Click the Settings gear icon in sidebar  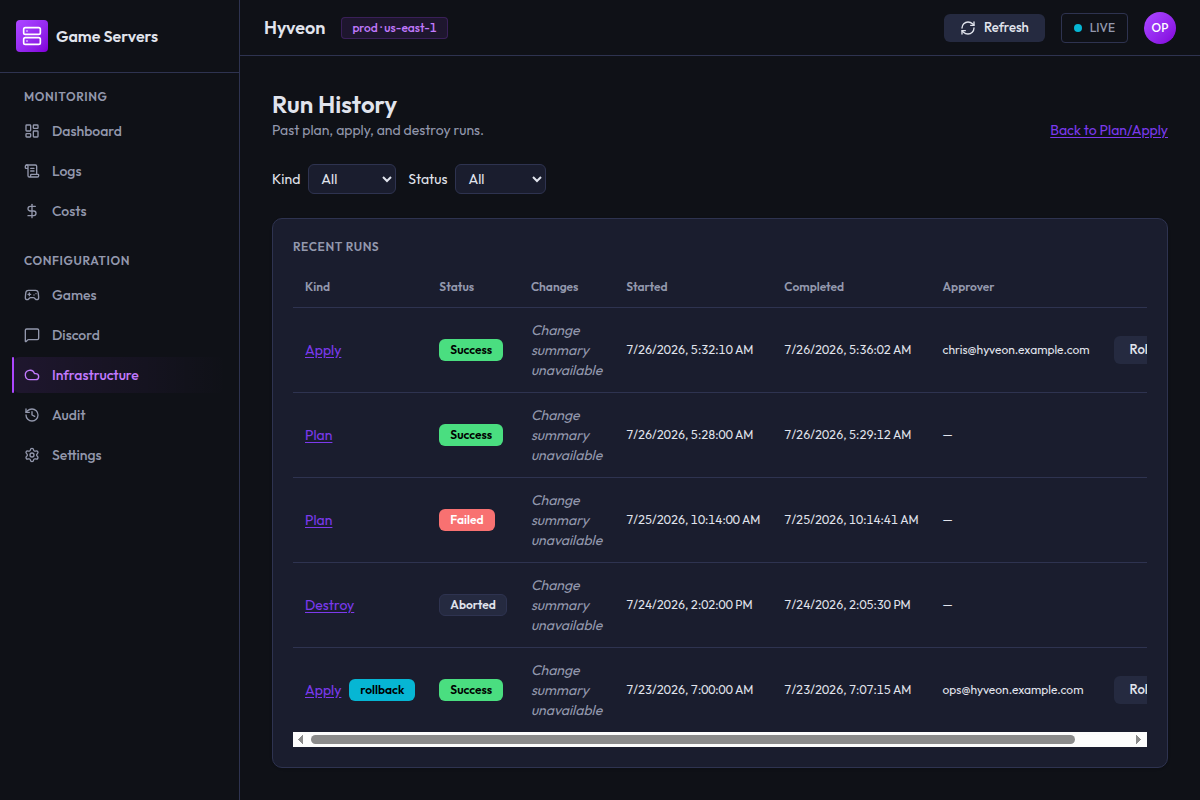[x=32, y=455]
